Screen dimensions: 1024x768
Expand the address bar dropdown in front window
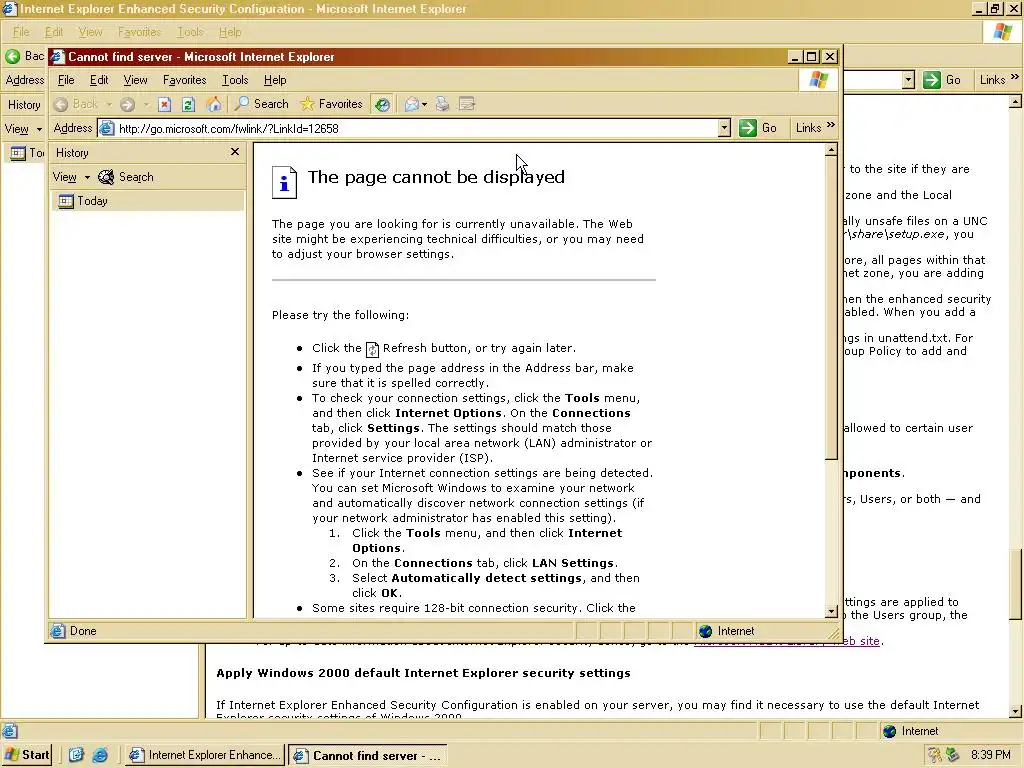[724, 129]
